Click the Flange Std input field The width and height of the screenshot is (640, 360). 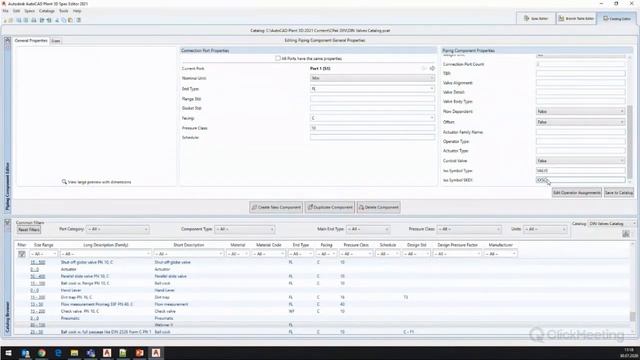click(x=372, y=99)
